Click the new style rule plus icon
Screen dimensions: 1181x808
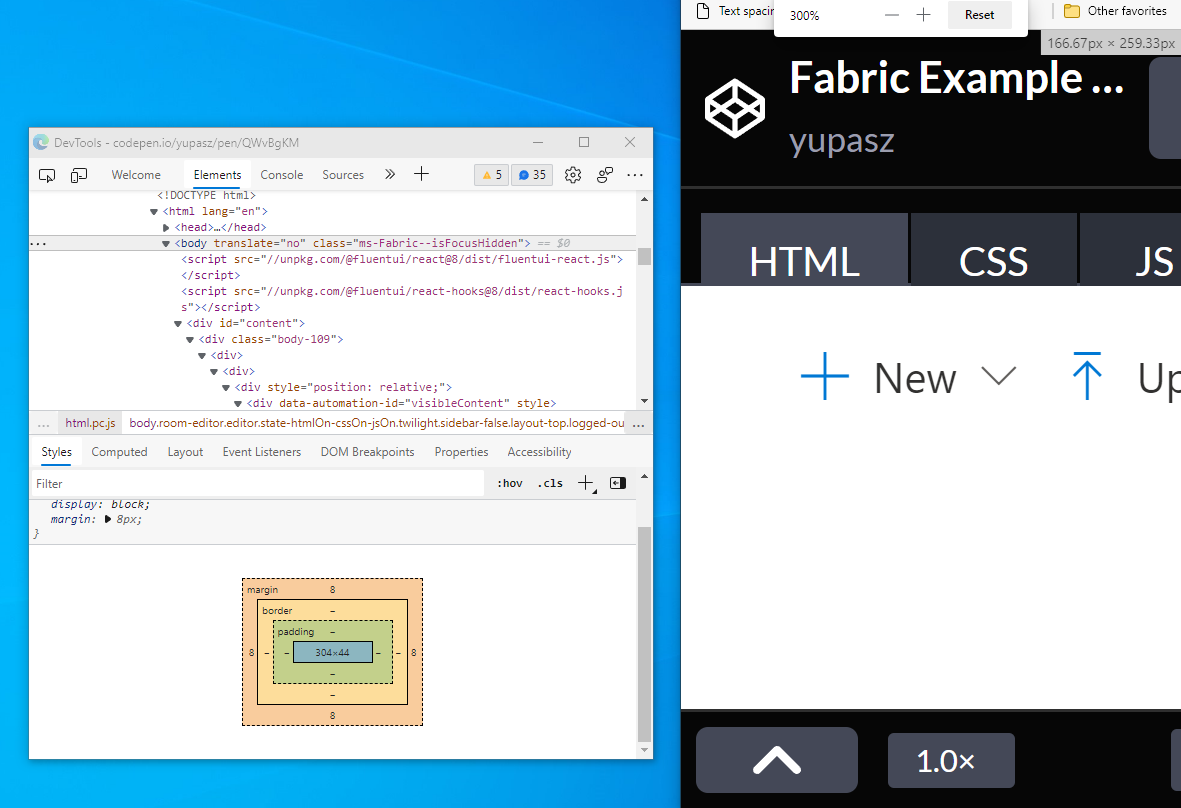[x=586, y=483]
